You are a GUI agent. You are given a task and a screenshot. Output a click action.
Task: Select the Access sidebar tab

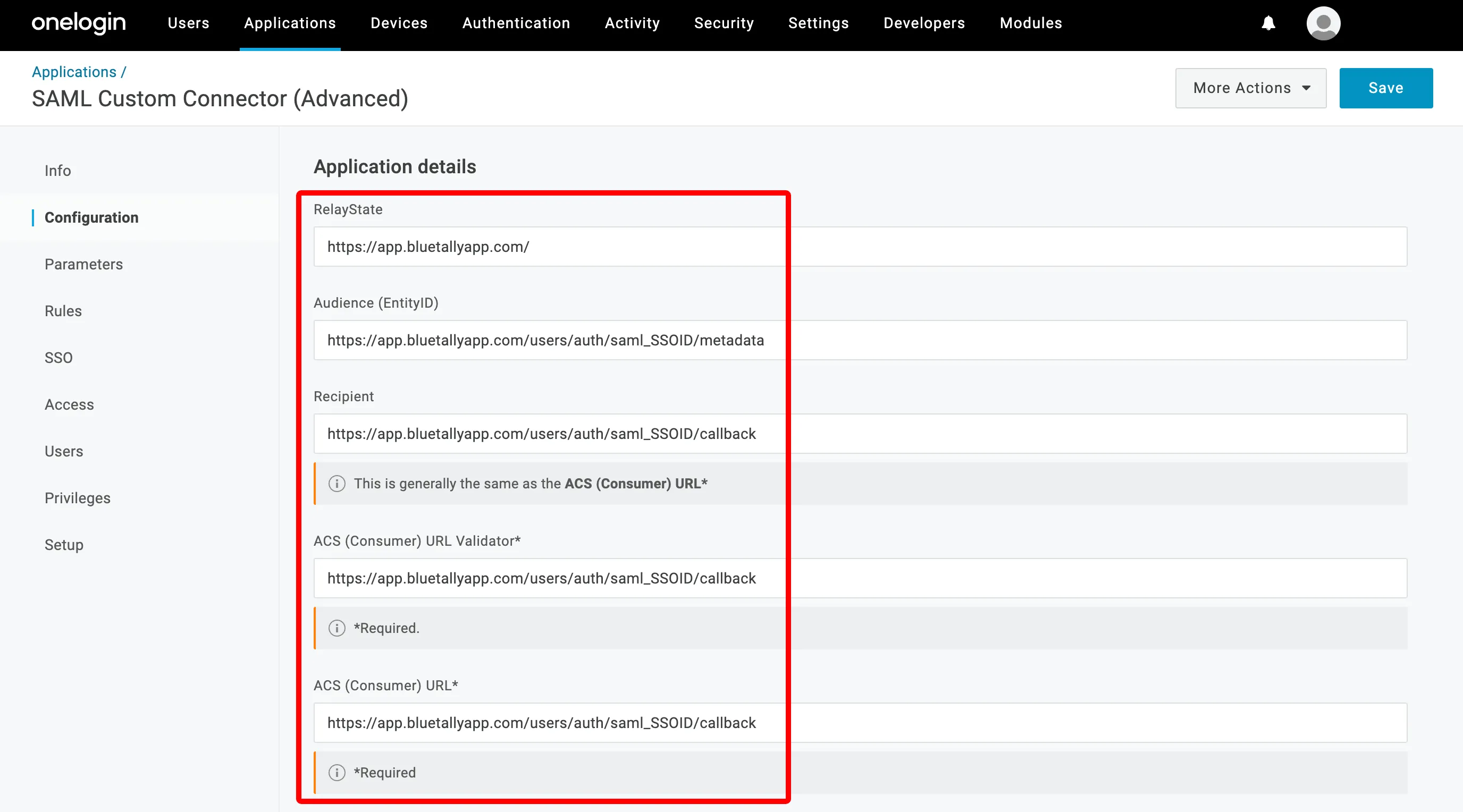point(69,404)
